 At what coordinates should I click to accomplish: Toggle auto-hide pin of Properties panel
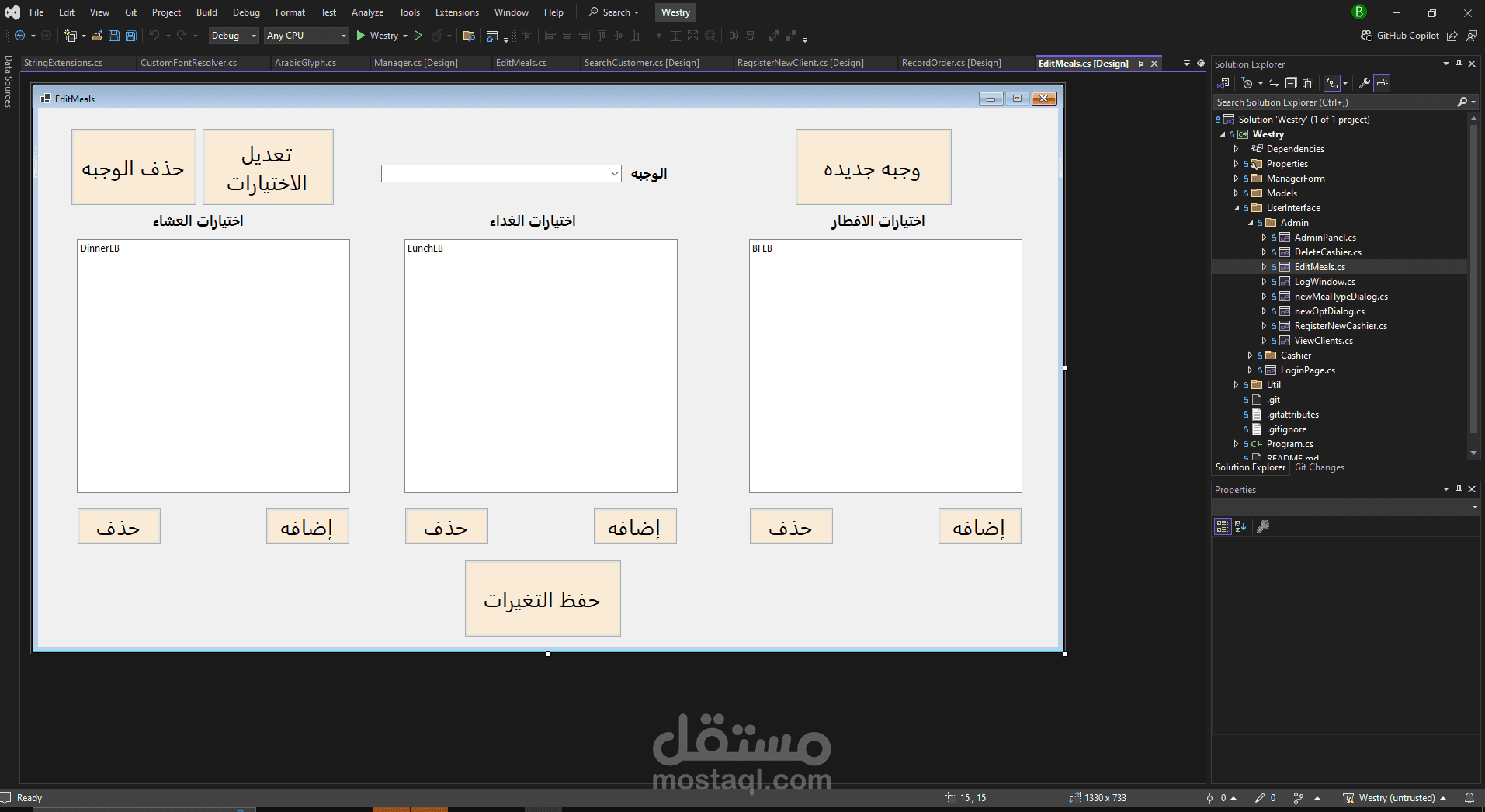[1459, 489]
